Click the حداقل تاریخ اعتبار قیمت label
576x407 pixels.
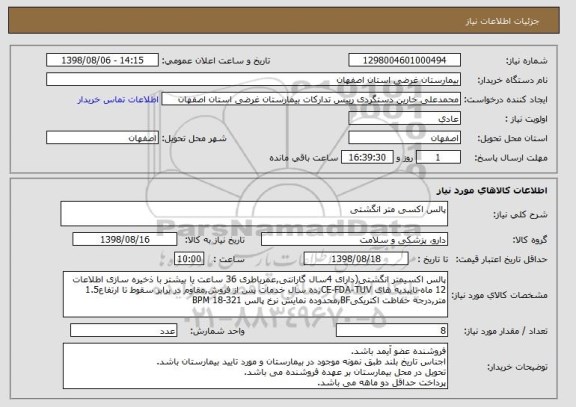(502, 259)
